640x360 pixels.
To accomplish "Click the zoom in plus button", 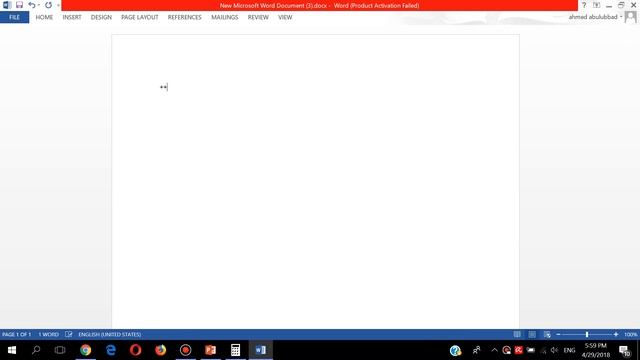I will click(616, 334).
